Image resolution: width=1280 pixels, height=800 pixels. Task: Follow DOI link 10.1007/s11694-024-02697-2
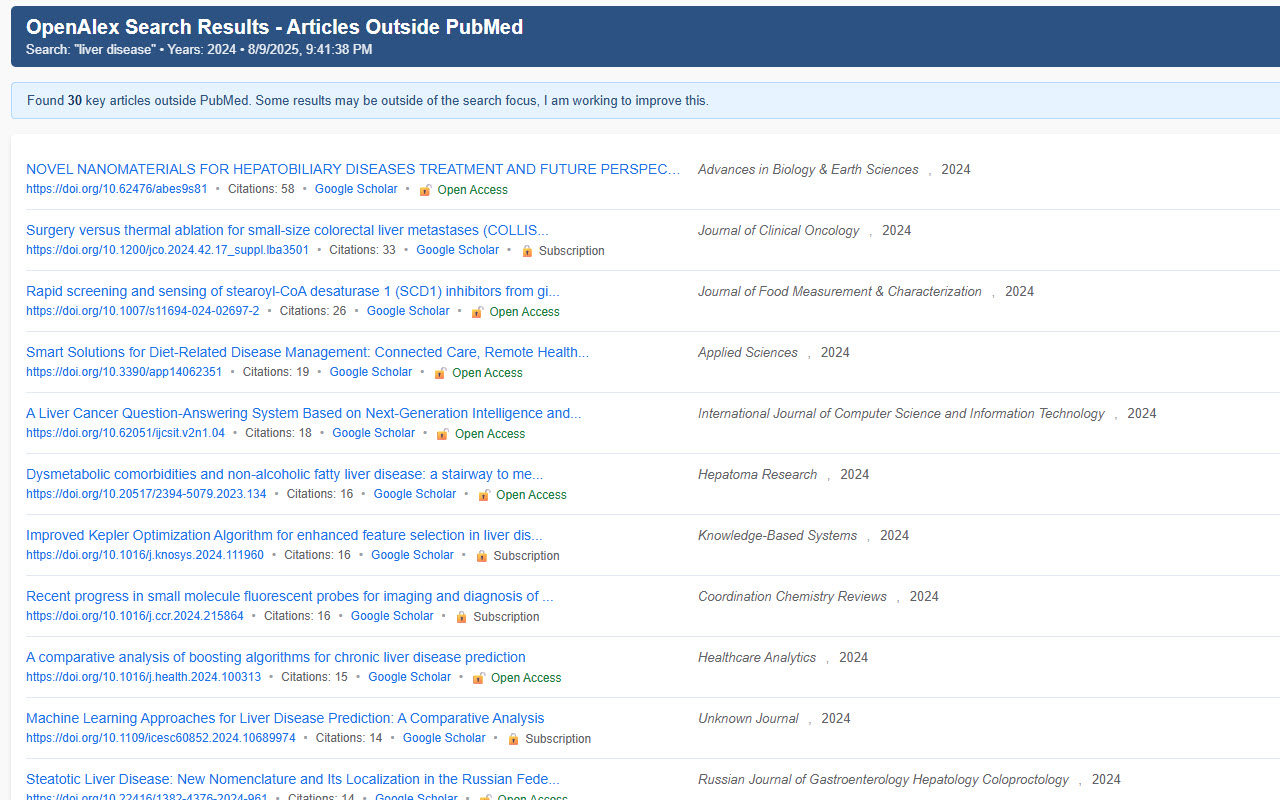tap(143, 311)
